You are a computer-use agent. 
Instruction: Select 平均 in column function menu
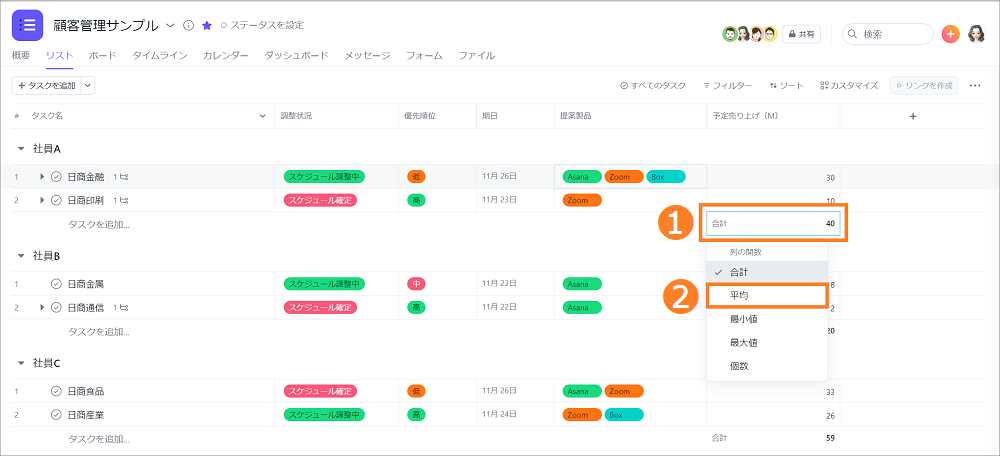(767, 296)
